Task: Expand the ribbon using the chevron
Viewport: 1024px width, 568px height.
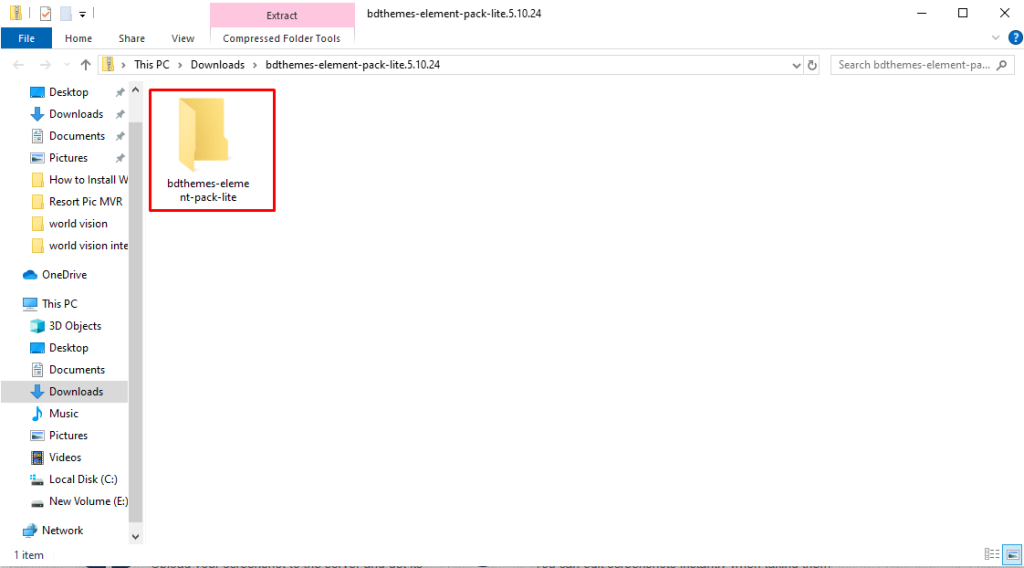Action: (996, 38)
